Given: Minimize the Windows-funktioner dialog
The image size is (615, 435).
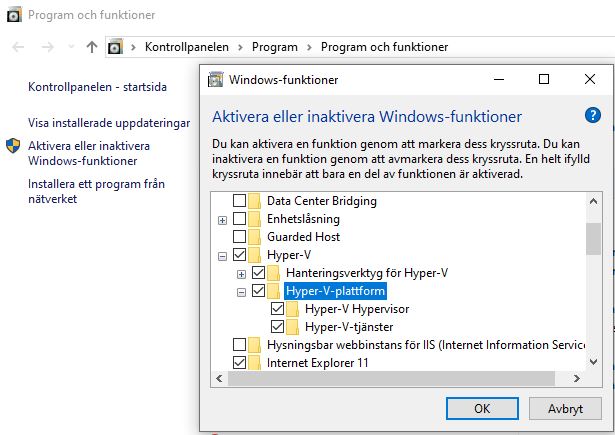Looking at the screenshot, I should [x=499, y=80].
